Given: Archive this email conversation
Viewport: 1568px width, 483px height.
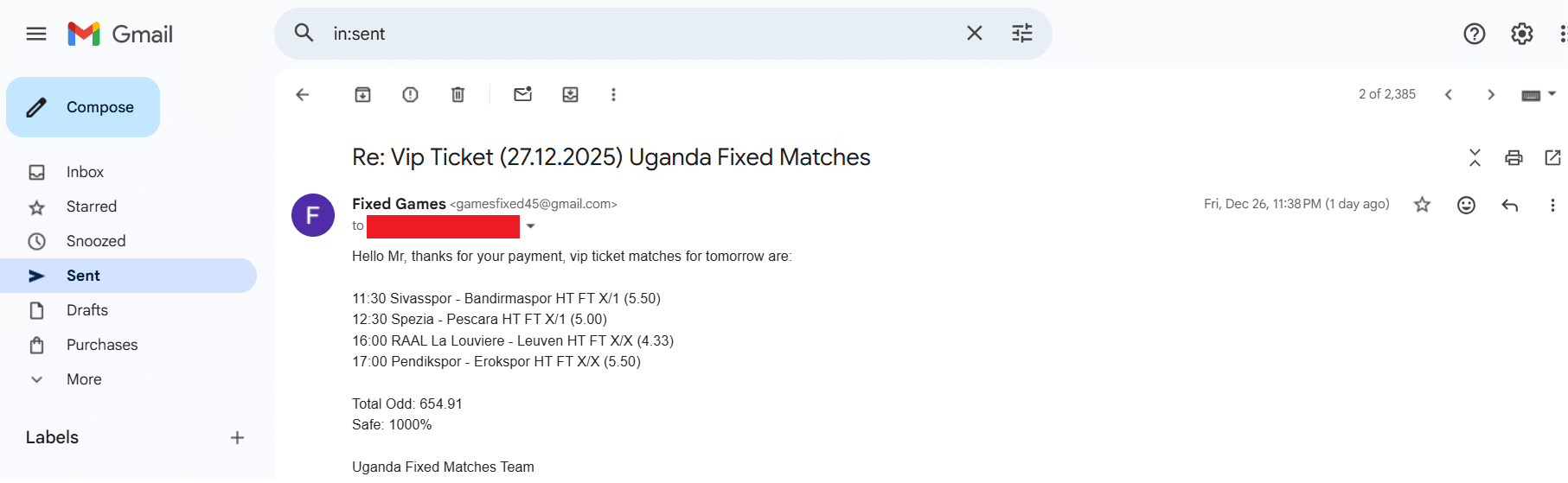Looking at the screenshot, I should [362, 95].
